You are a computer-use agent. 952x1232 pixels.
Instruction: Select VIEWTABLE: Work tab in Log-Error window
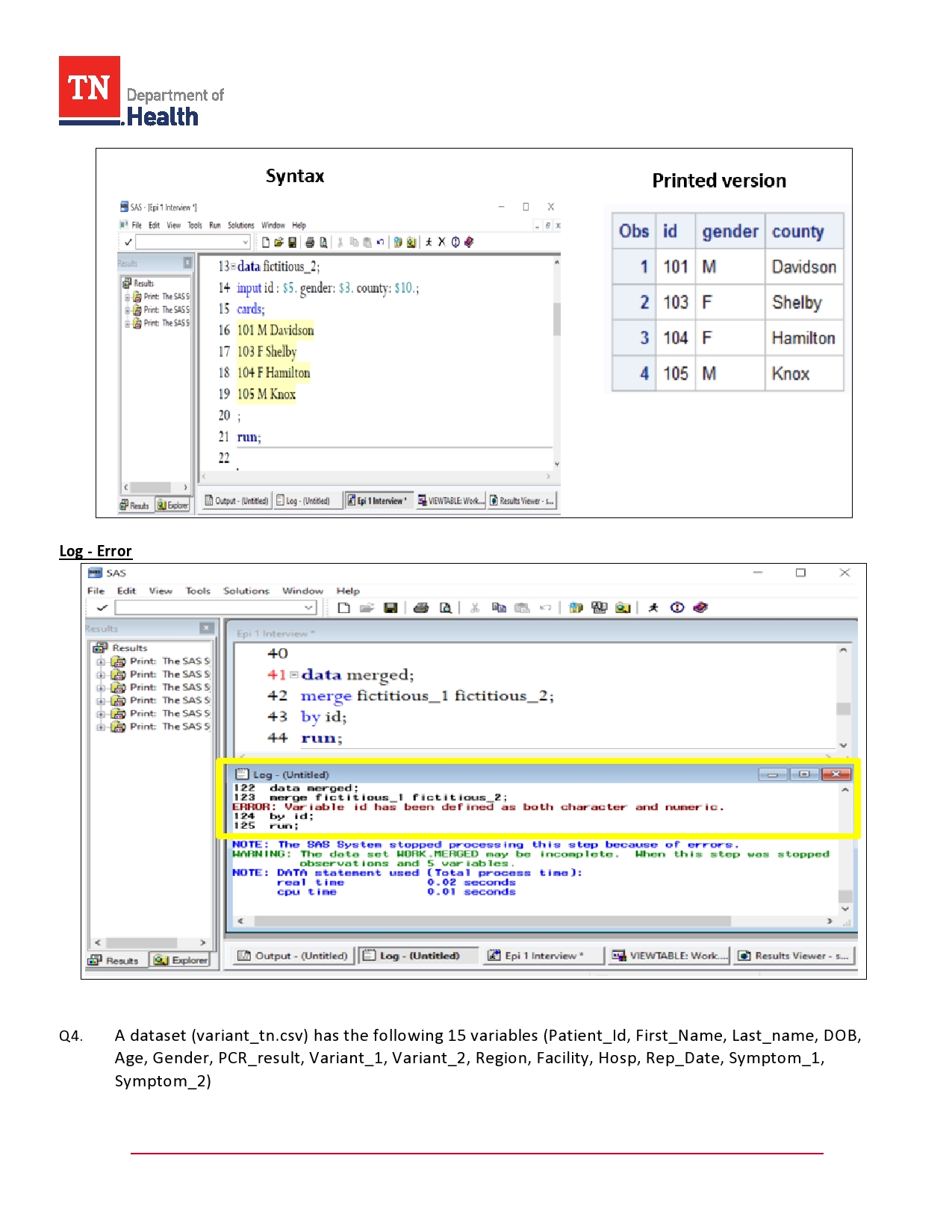[x=670, y=956]
